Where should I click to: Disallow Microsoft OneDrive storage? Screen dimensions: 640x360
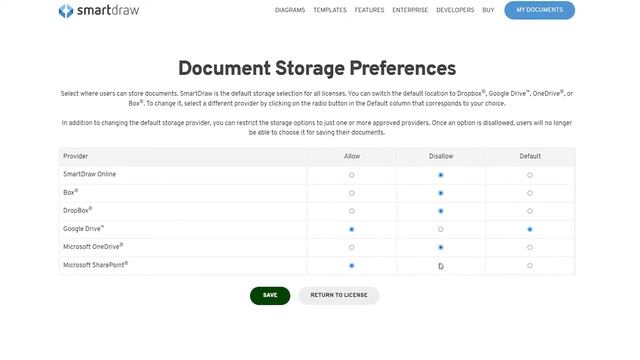440,247
